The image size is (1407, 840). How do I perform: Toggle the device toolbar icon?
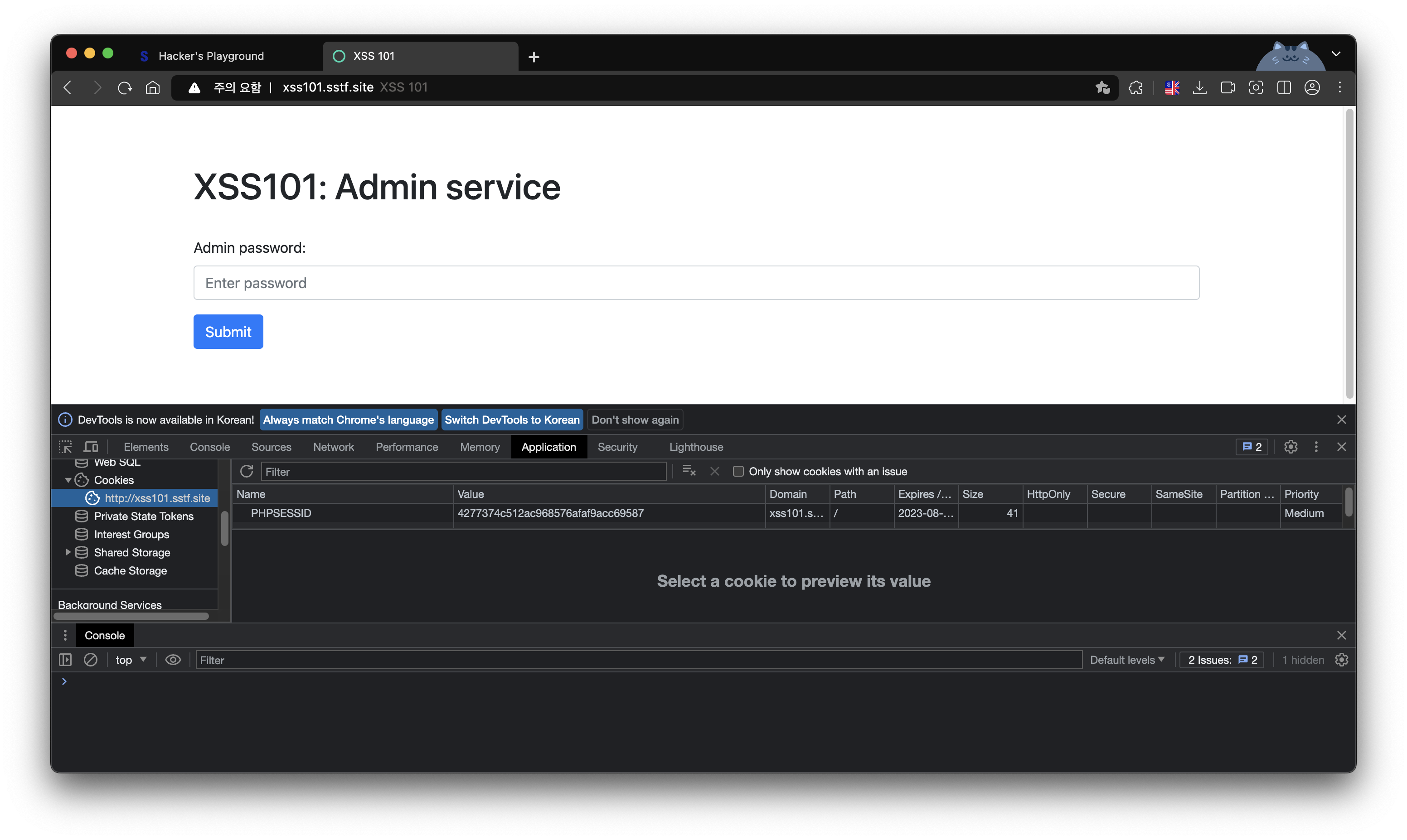(91, 447)
